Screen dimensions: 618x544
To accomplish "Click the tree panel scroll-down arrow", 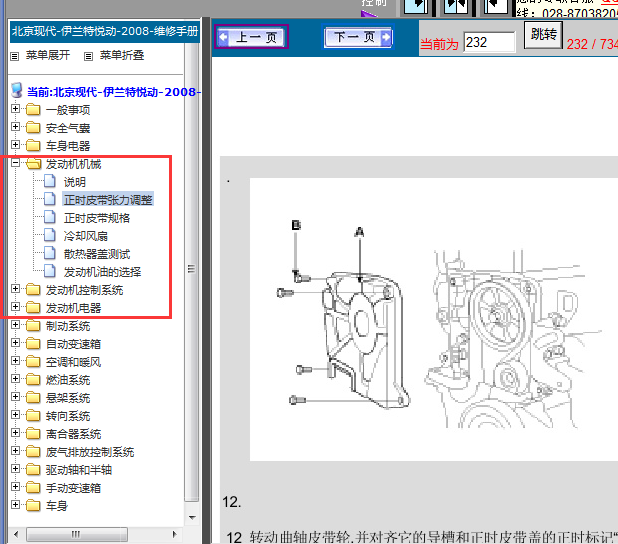I will (x=192, y=518).
